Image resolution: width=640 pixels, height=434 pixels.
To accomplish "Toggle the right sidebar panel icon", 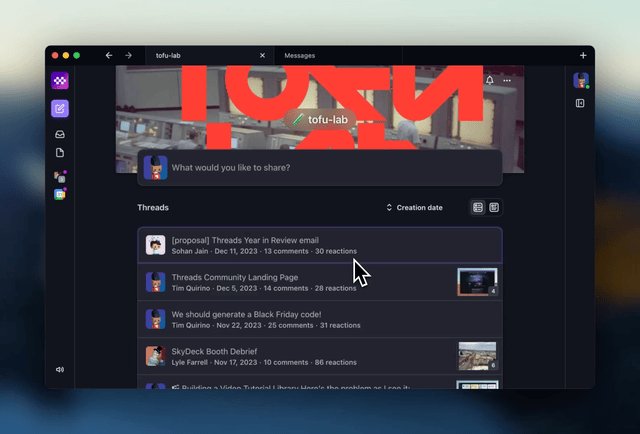I will [580, 103].
